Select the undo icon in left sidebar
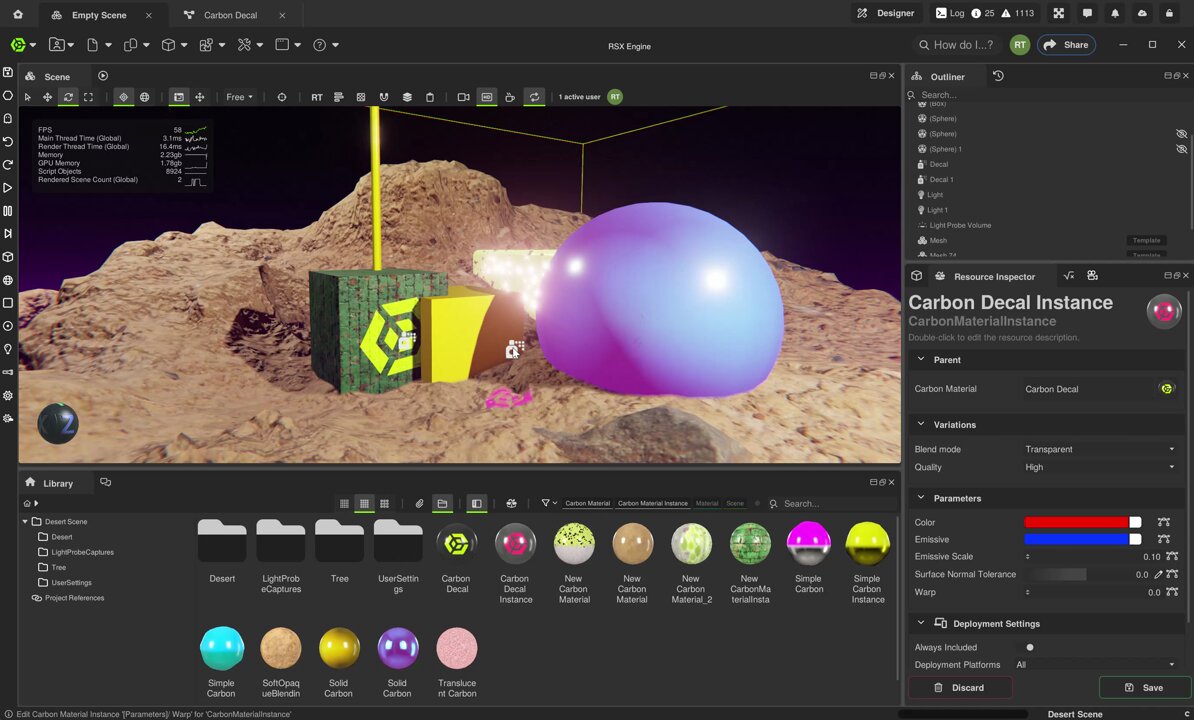 coord(8,142)
